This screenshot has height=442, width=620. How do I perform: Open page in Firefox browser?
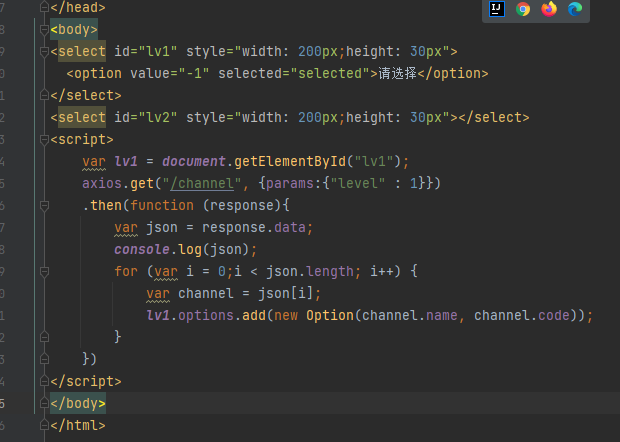click(549, 9)
